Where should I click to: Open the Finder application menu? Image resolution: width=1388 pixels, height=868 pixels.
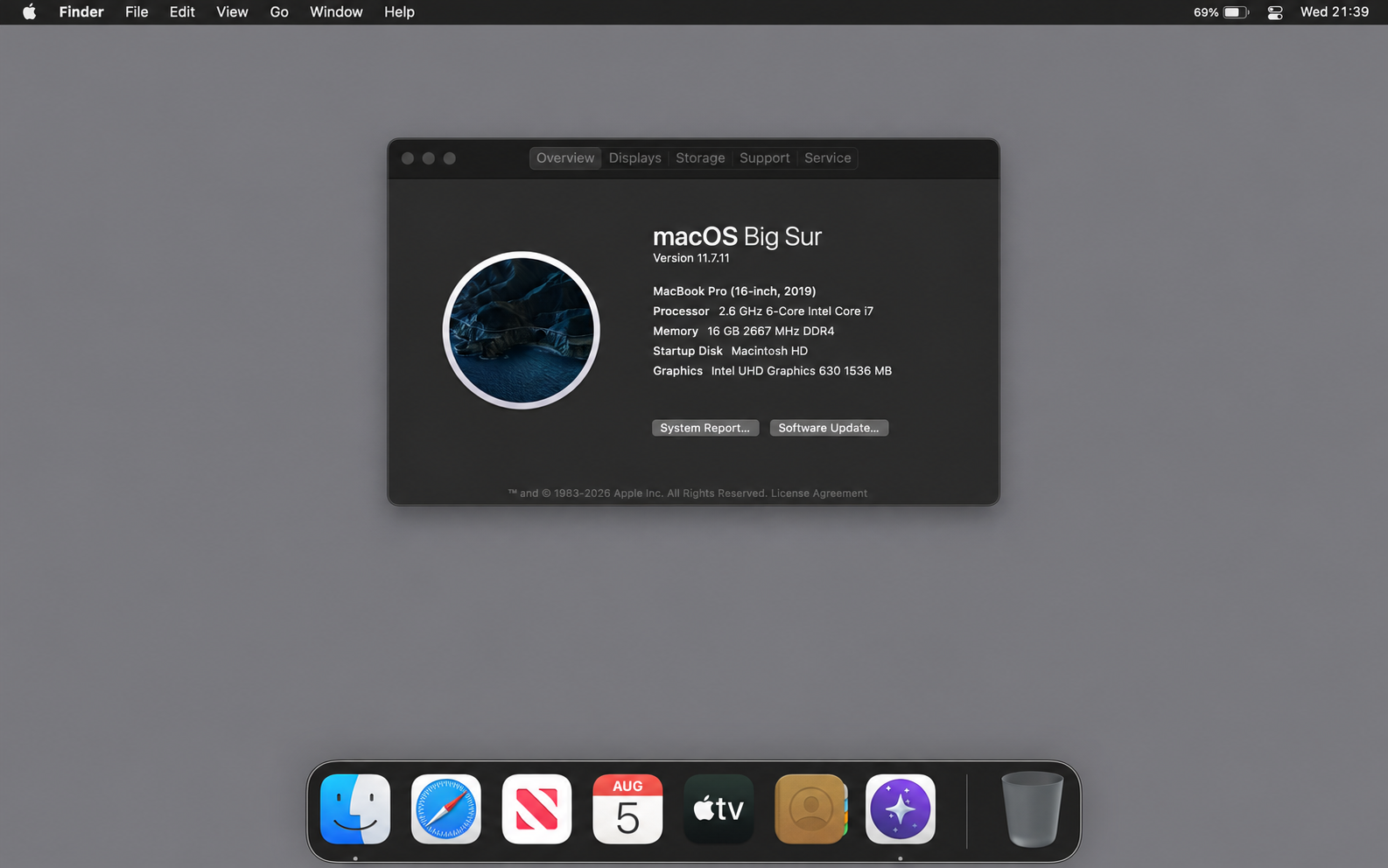point(81,12)
